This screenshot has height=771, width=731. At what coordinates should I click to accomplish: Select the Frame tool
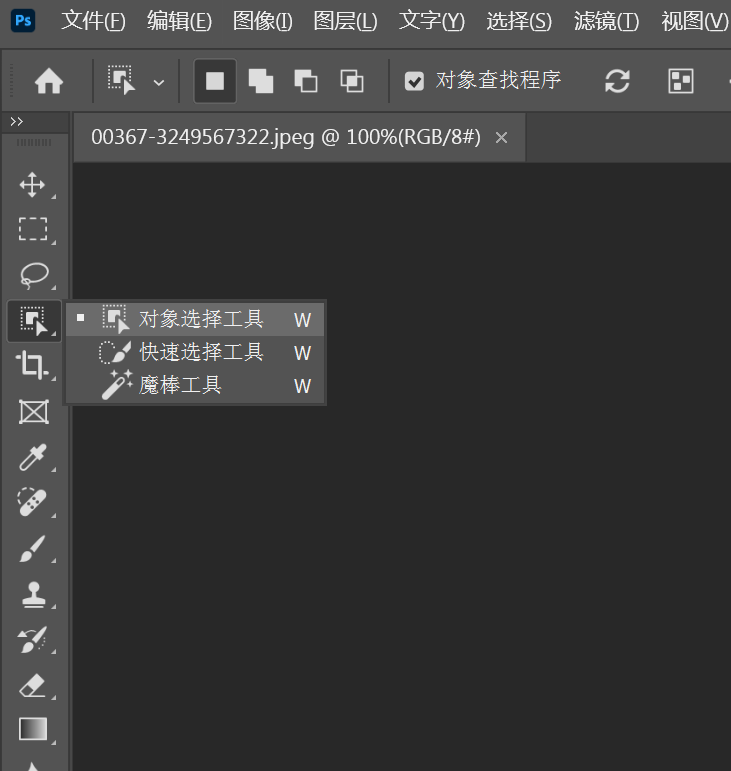point(33,412)
